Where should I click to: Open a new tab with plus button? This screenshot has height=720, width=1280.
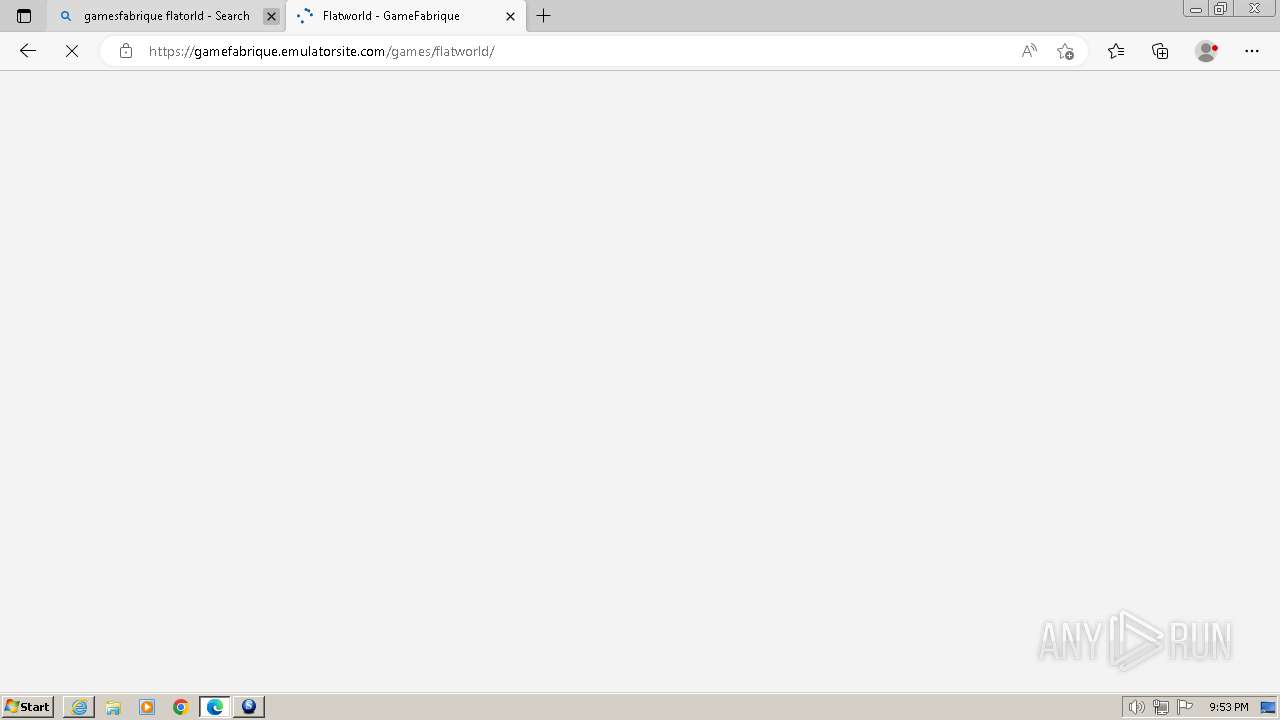(x=544, y=16)
